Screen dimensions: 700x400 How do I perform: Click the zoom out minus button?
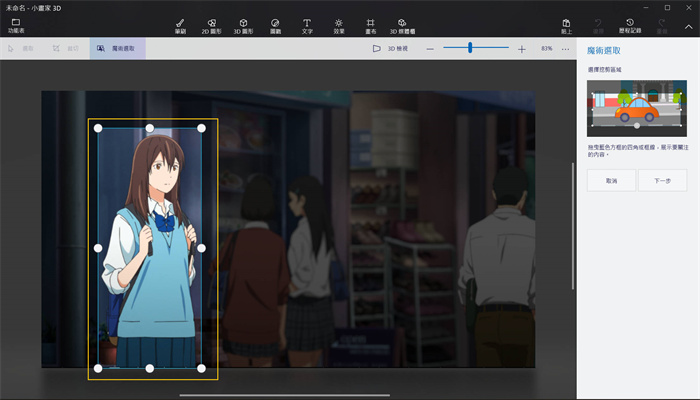point(430,48)
